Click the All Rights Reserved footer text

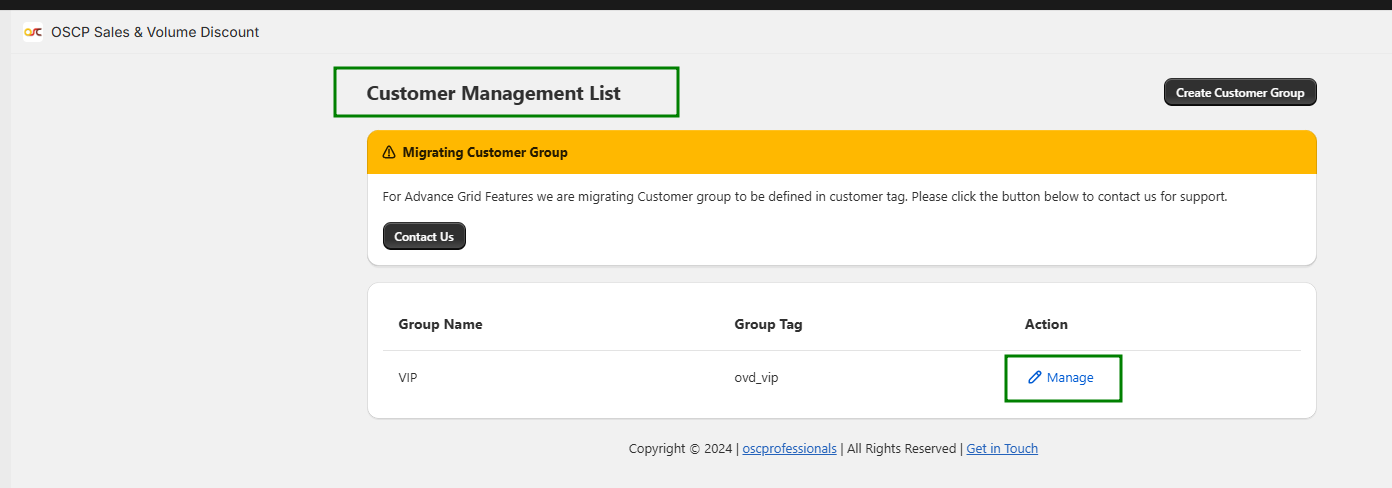(x=901, y=449)
